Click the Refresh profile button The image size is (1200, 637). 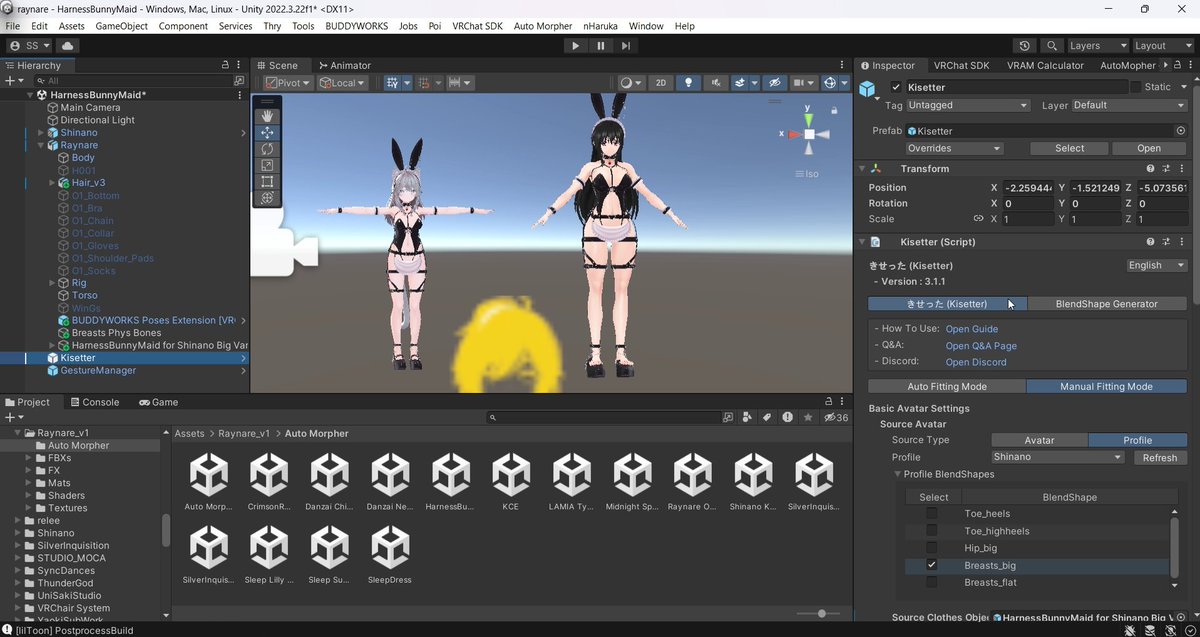[x=1160, y=457]
